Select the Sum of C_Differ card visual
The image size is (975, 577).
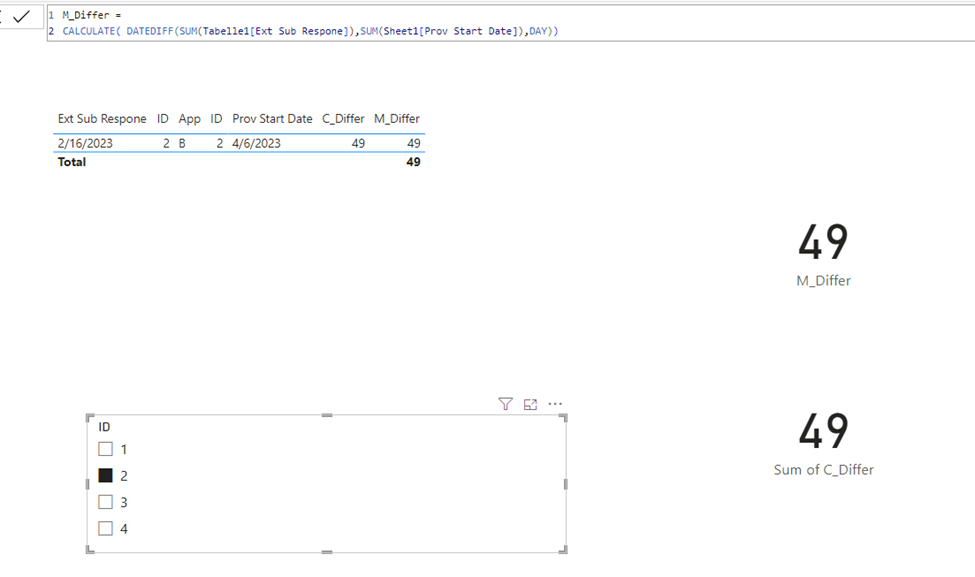[823, 444]
